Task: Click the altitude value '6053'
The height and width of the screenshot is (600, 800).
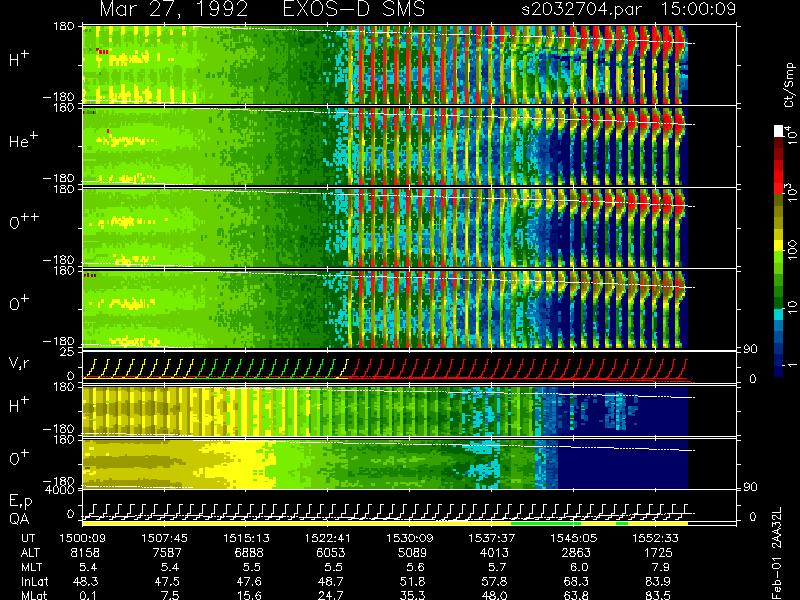Action: click(x=331, y=553)
